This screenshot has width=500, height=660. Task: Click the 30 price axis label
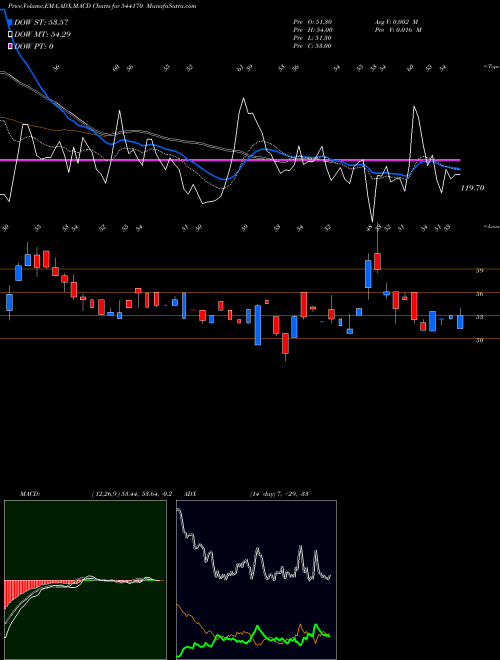coord(479,341)
